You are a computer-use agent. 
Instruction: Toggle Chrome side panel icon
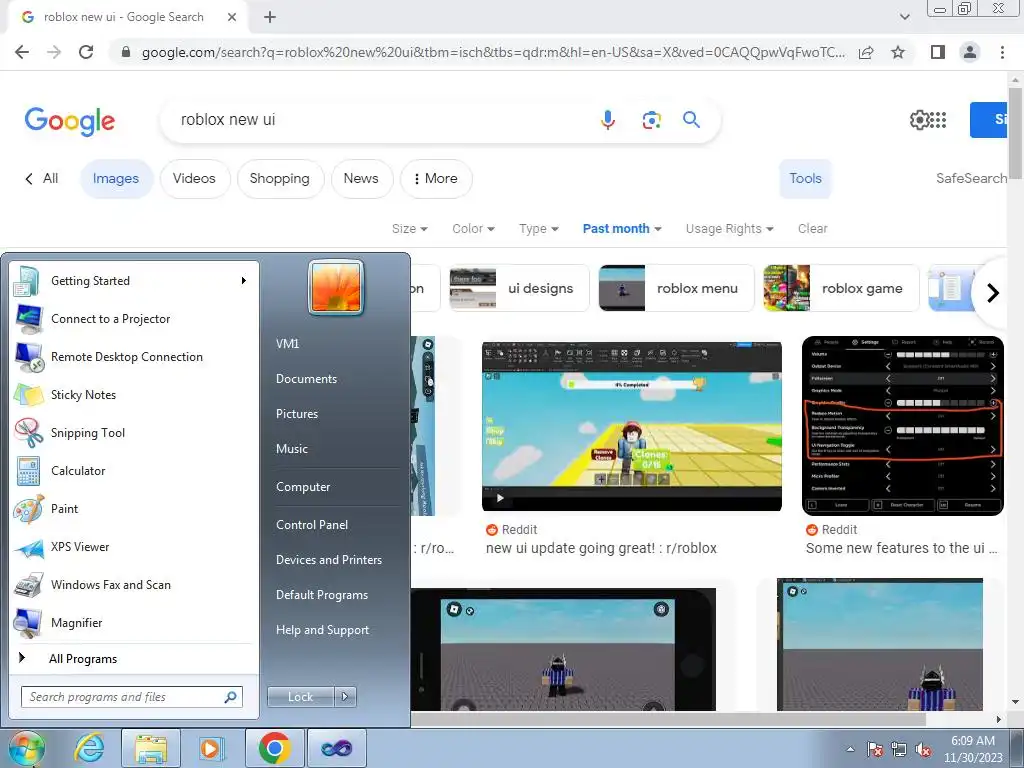[x=938, y=52]
